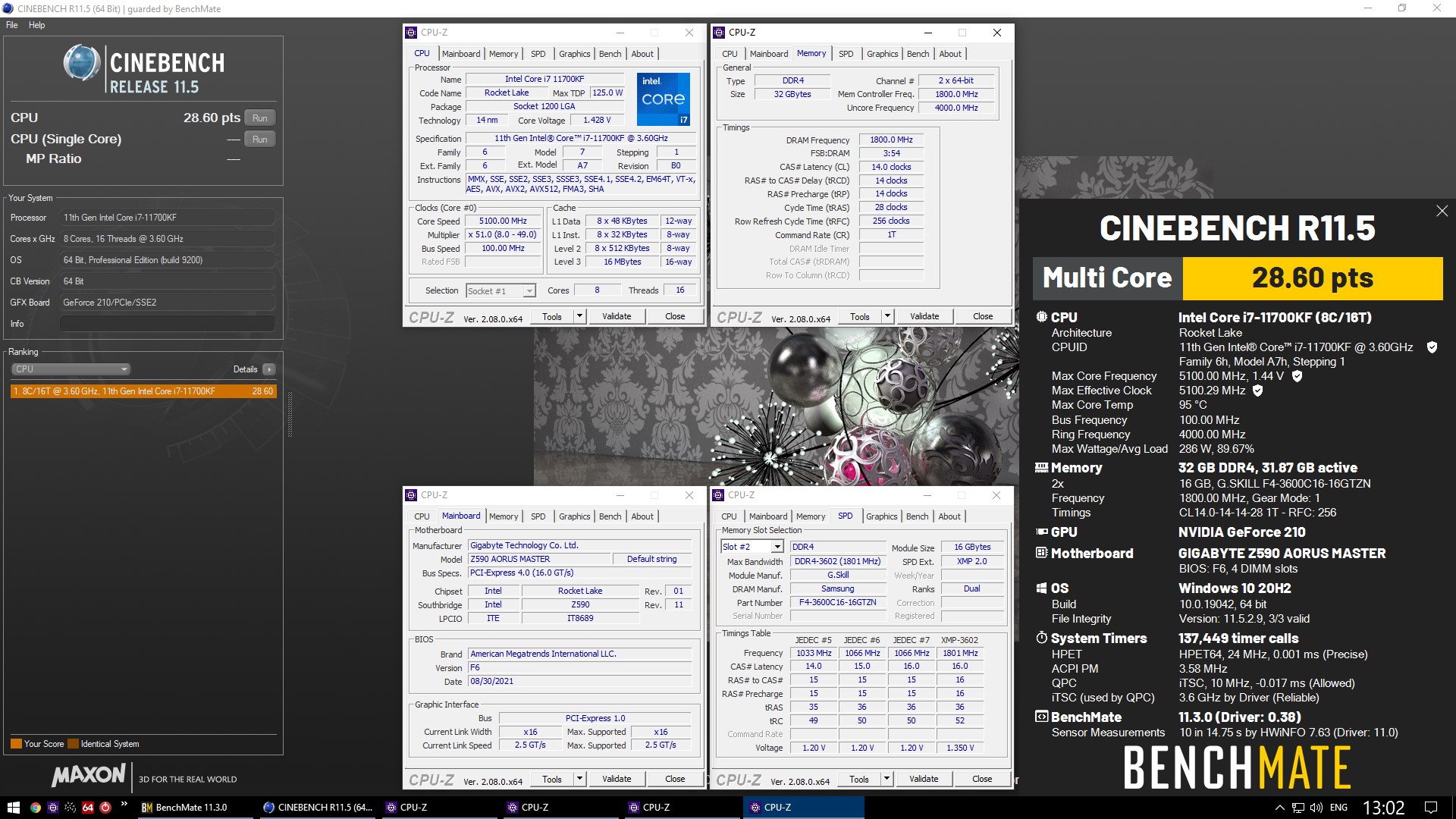Click Close button in CPU-Z Memory window
The image size is (1456, 819).
pyautogui.click(x=983, y=316)
